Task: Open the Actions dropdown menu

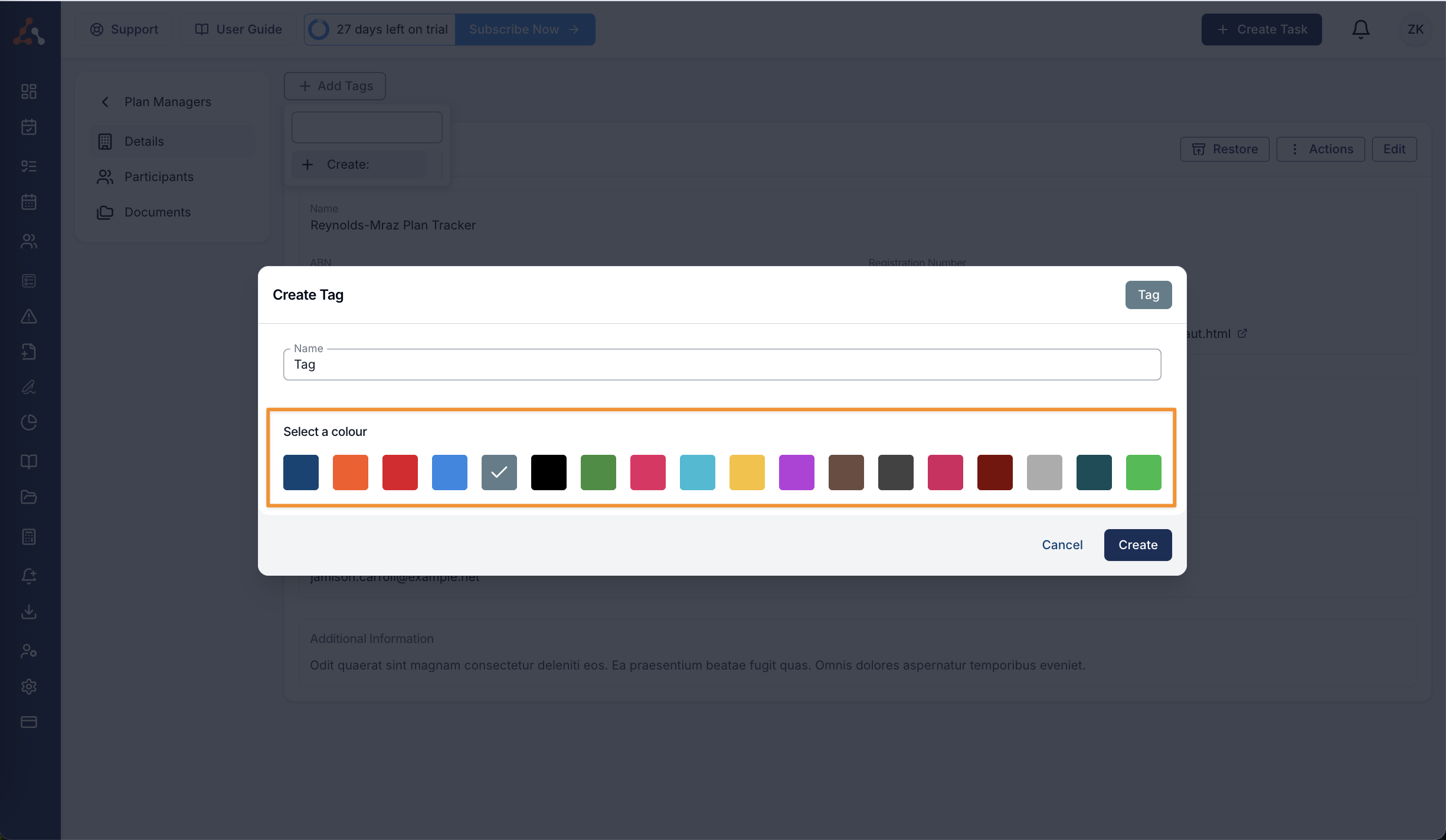Action: point(1320,149)
